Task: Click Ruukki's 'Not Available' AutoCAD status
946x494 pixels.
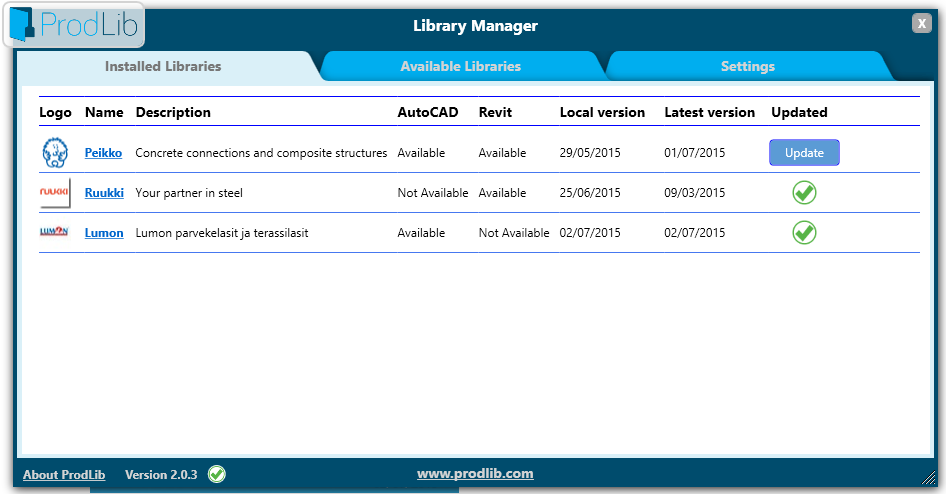Action: [x=433, y=192]
